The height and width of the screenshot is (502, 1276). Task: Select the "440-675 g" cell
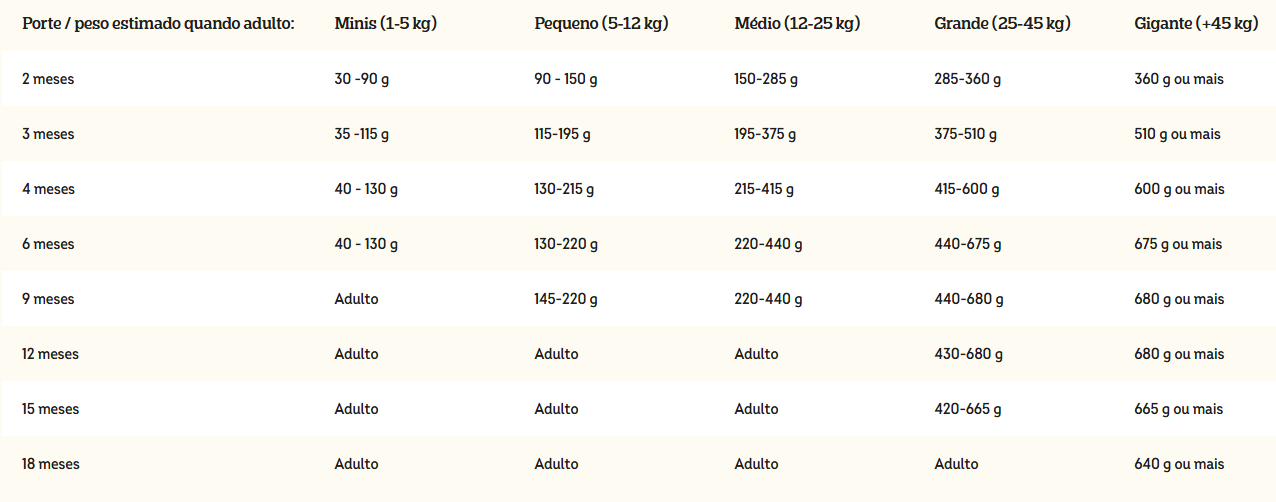967,244
